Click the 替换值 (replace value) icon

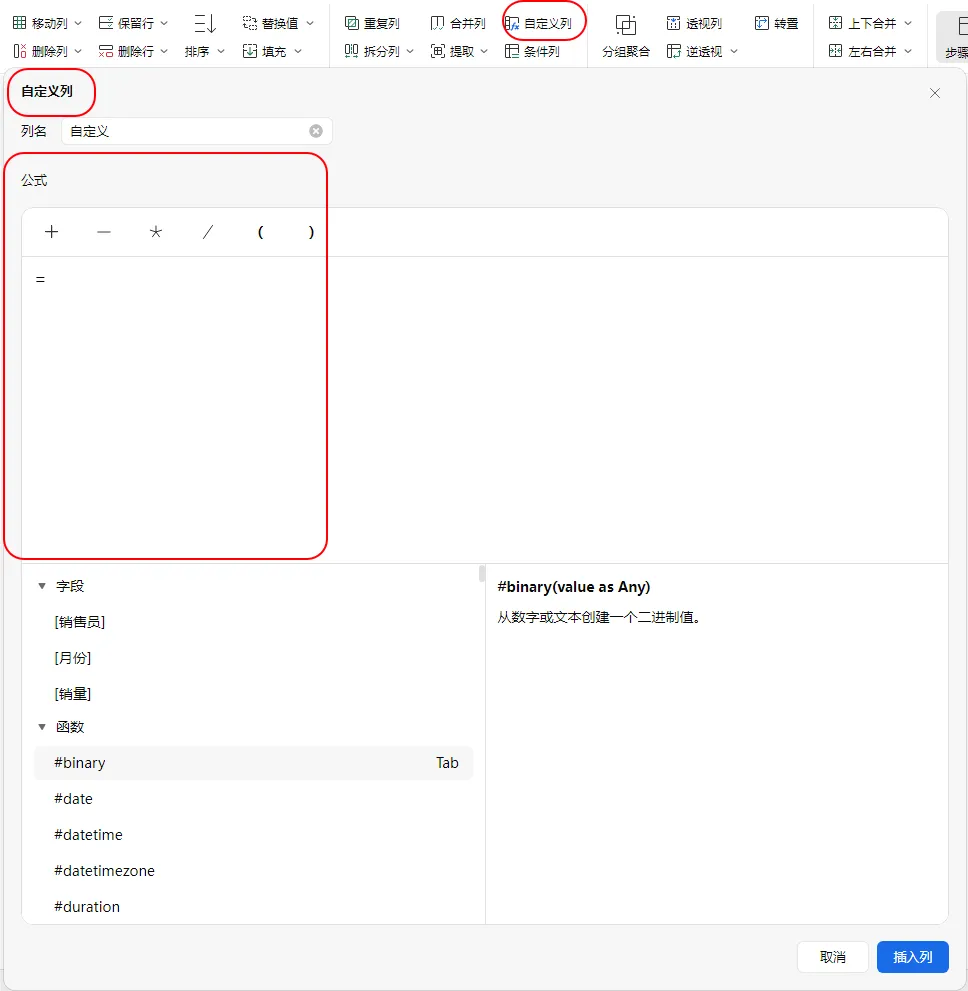point(250,23)
